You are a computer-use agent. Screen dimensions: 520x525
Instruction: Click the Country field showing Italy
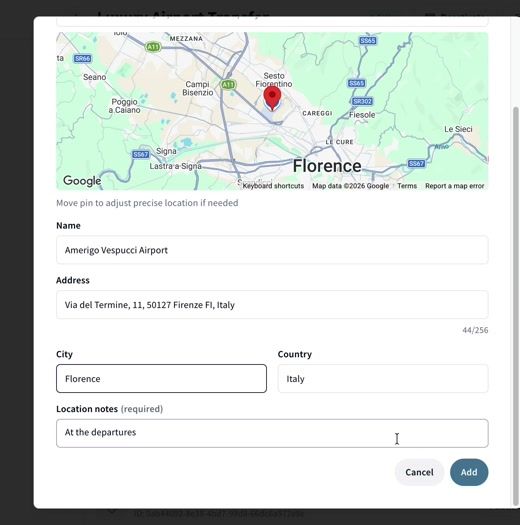[383, 379]
